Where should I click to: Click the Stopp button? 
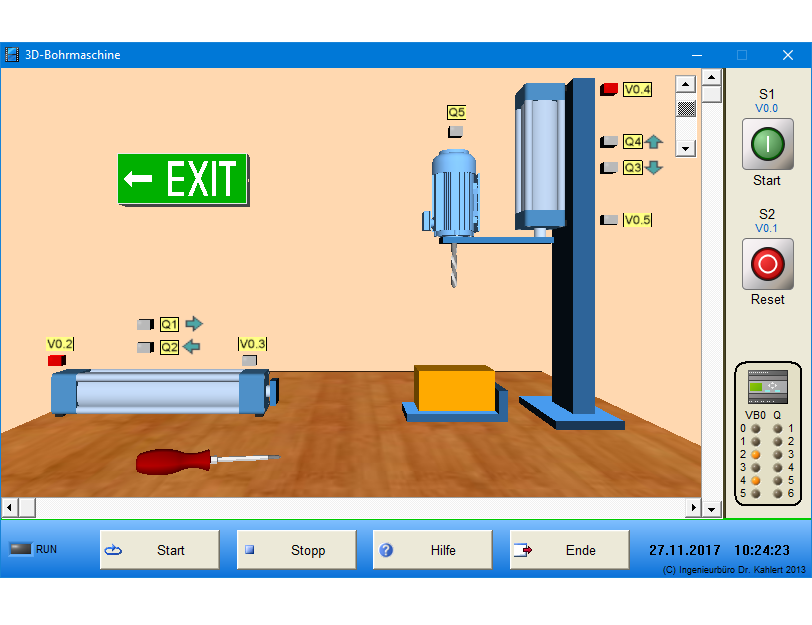pos(296,549)
